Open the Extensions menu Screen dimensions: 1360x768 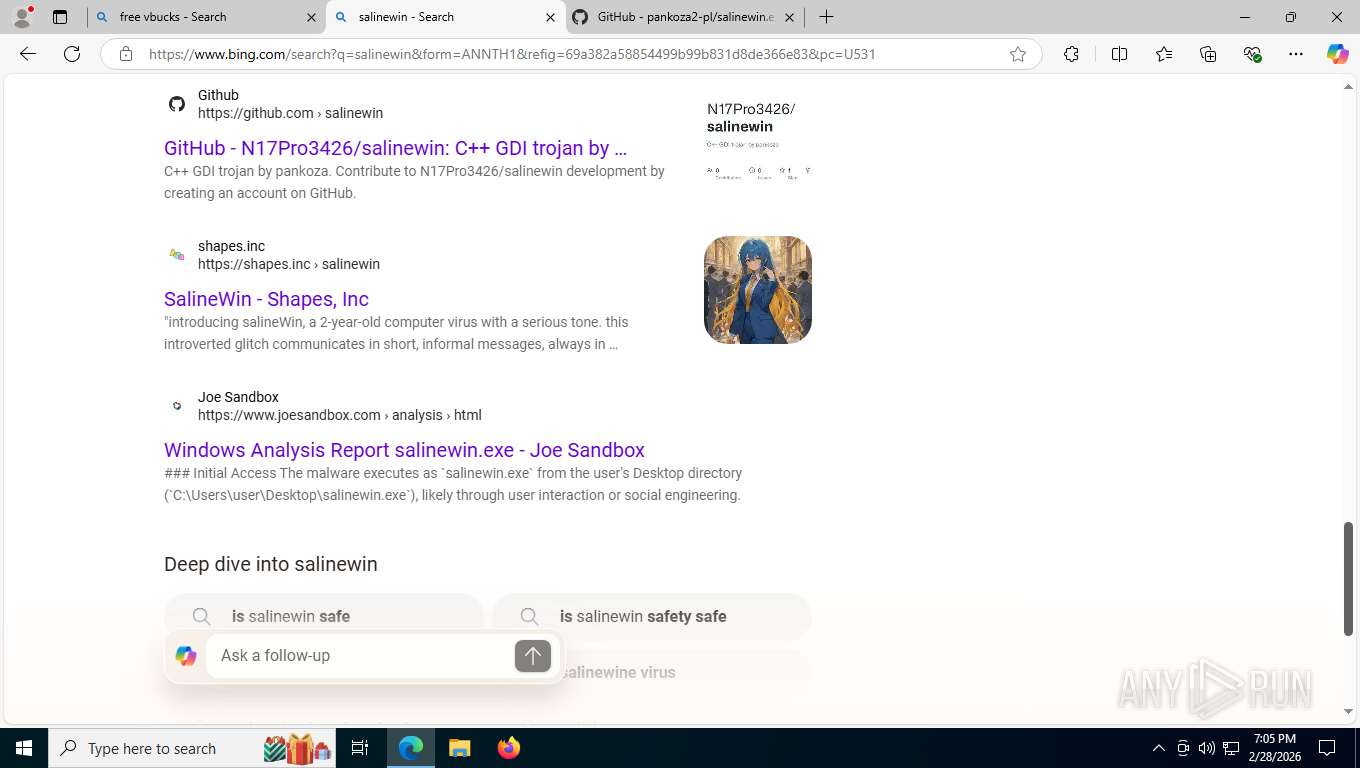[x=1071, y=54]
